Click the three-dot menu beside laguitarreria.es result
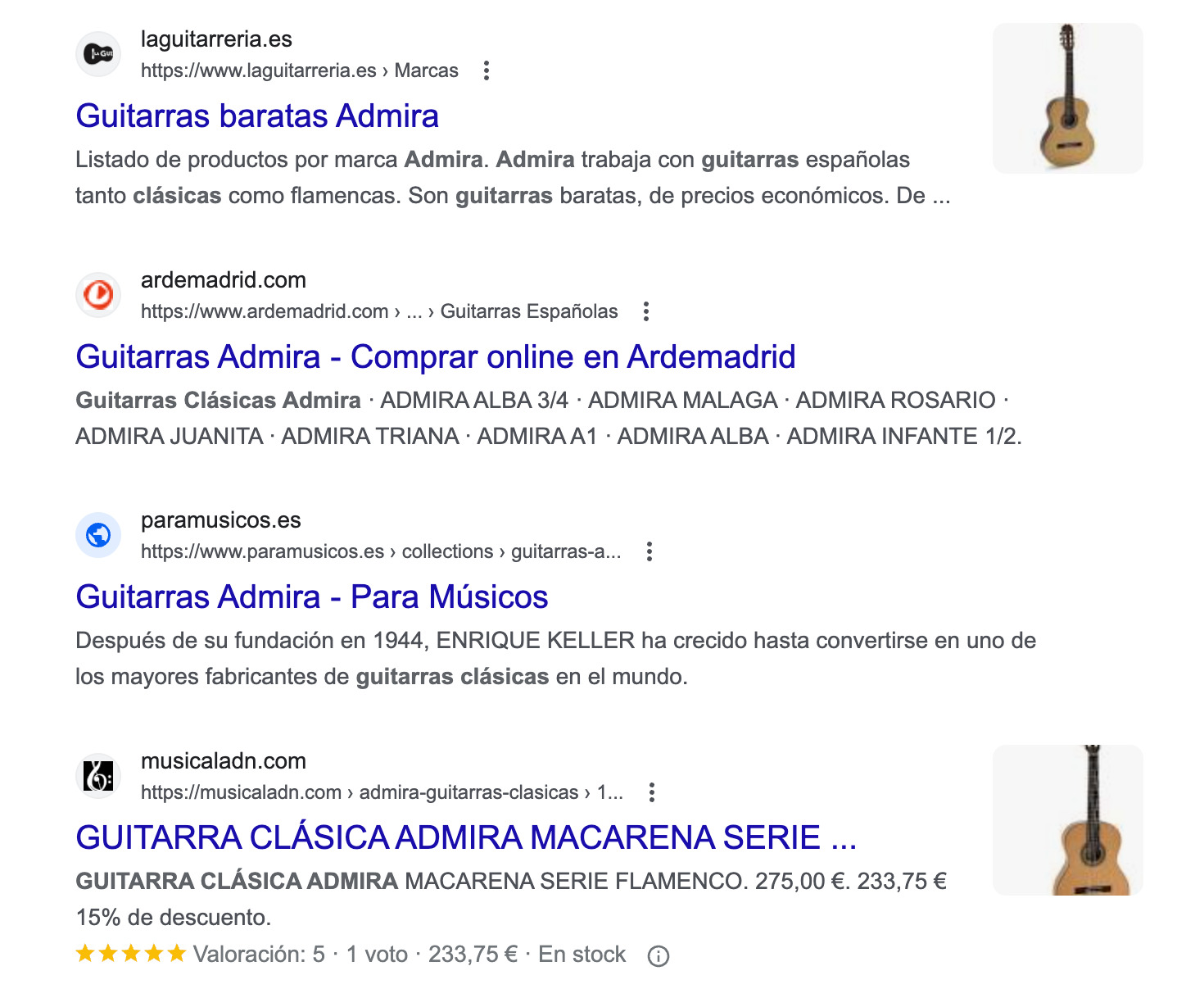 [487, 71]
